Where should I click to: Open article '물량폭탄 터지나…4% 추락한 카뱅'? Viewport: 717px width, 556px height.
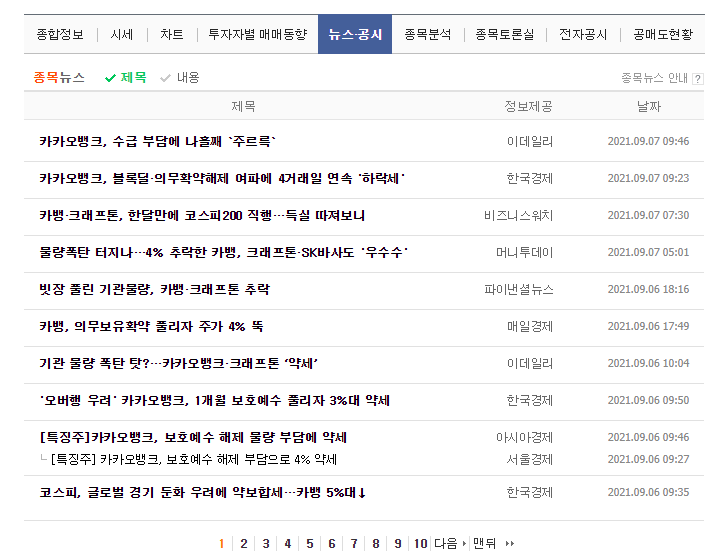pyautogui.click(x=224, y=252)
